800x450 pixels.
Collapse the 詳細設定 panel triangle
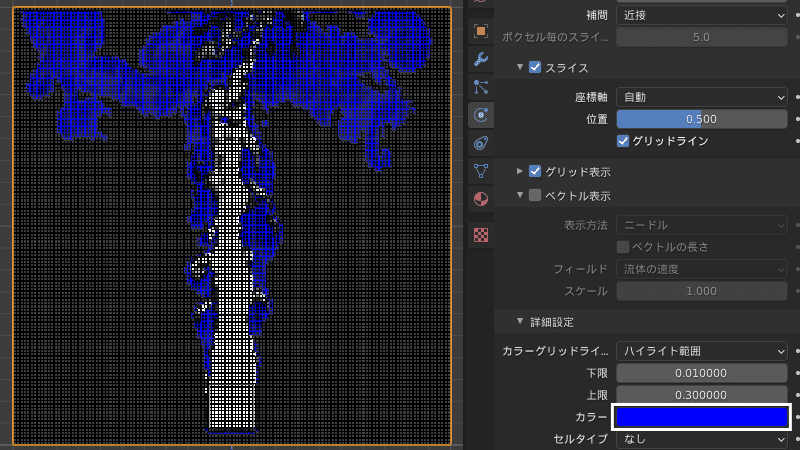(x=519, y=321)
